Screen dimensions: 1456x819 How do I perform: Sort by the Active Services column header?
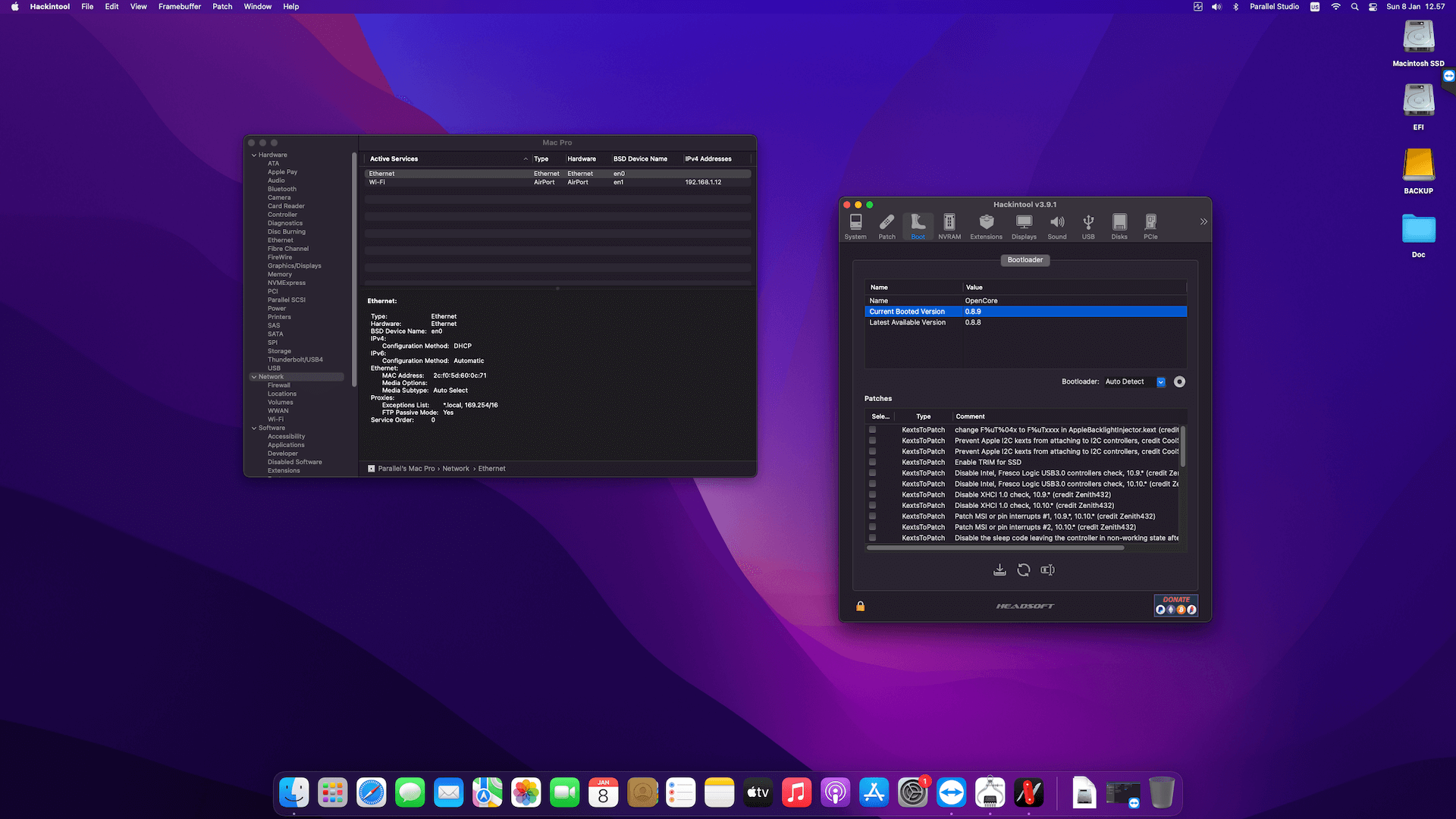point(447,158)
